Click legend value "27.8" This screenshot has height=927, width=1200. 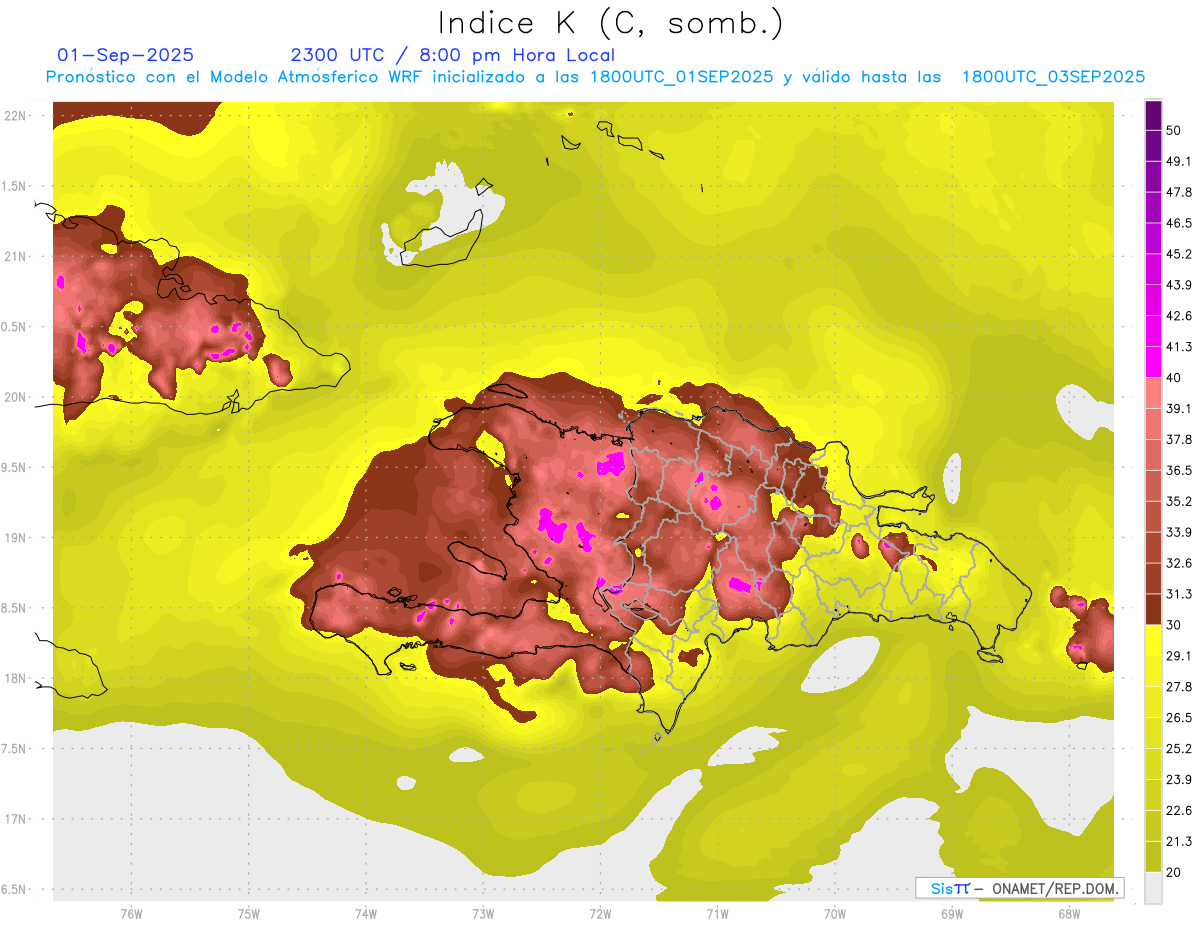pyautogui.click(x=1179, y=686)
